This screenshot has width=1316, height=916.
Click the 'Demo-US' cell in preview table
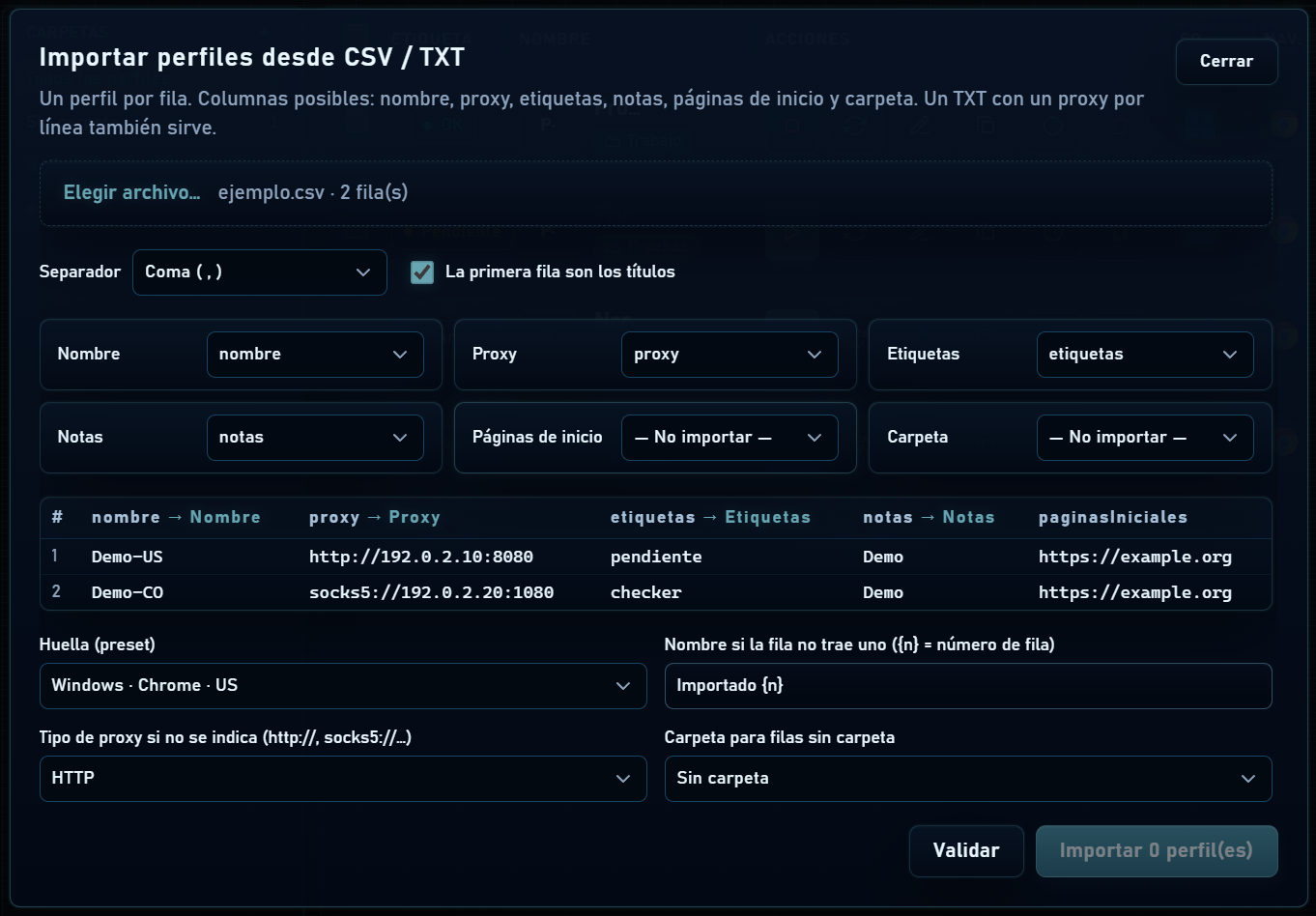128,557
